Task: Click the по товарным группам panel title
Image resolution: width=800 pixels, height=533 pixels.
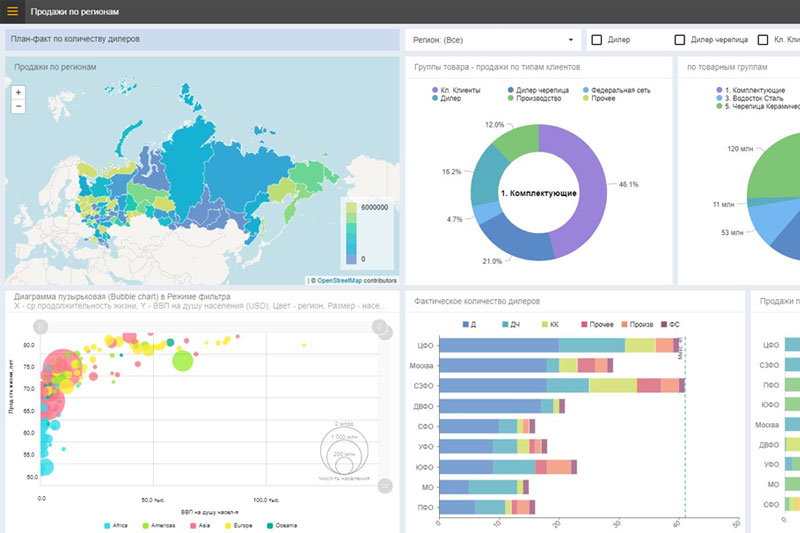Action: [727, 67]
